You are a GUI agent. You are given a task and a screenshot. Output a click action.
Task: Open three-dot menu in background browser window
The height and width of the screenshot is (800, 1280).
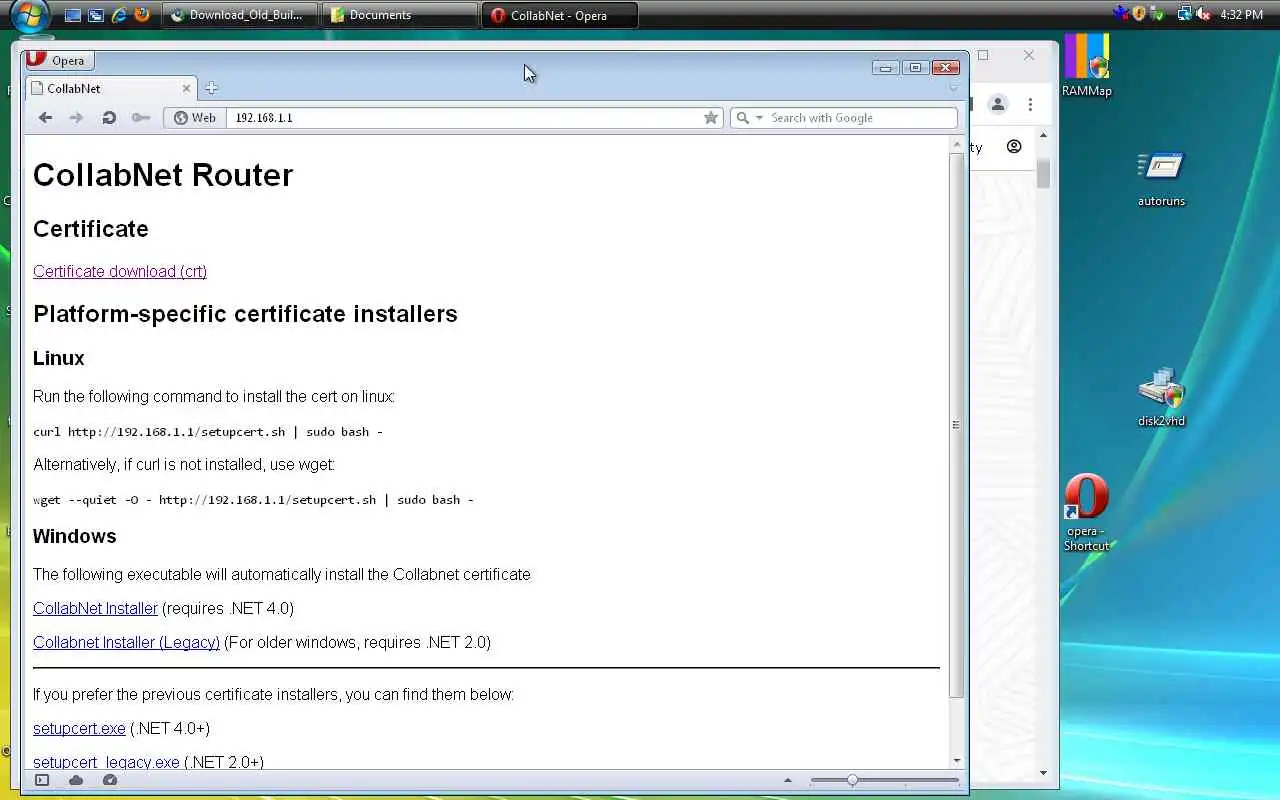point(1029,104)
